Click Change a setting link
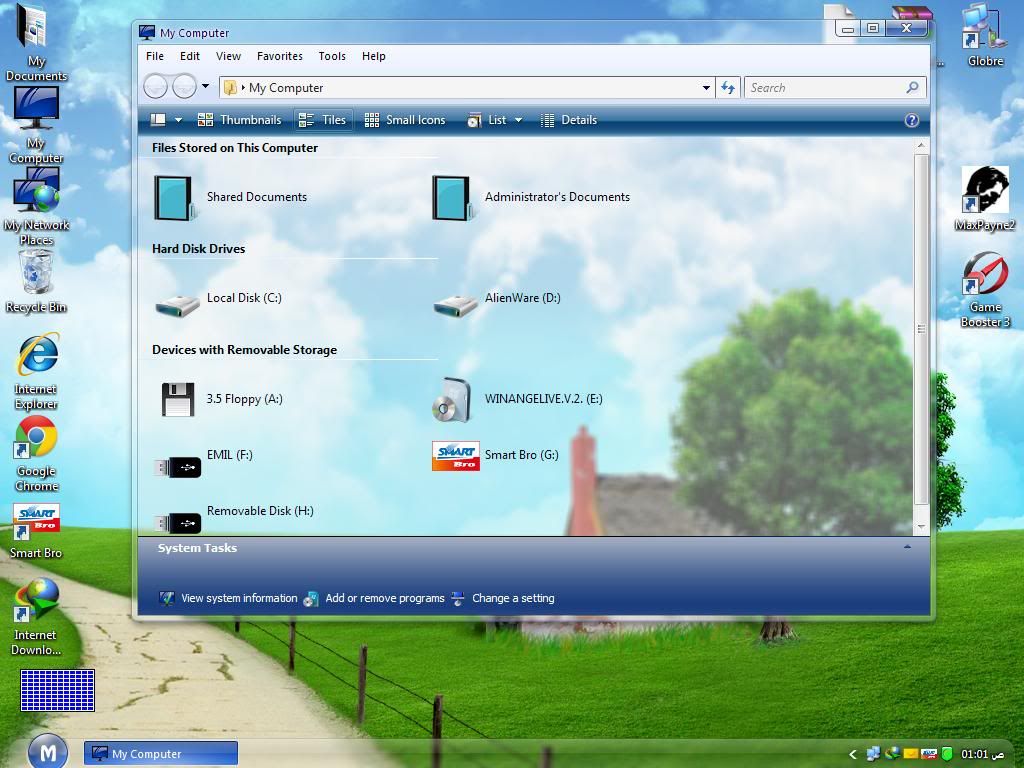 pyautogui.click(x=503, y=598)
